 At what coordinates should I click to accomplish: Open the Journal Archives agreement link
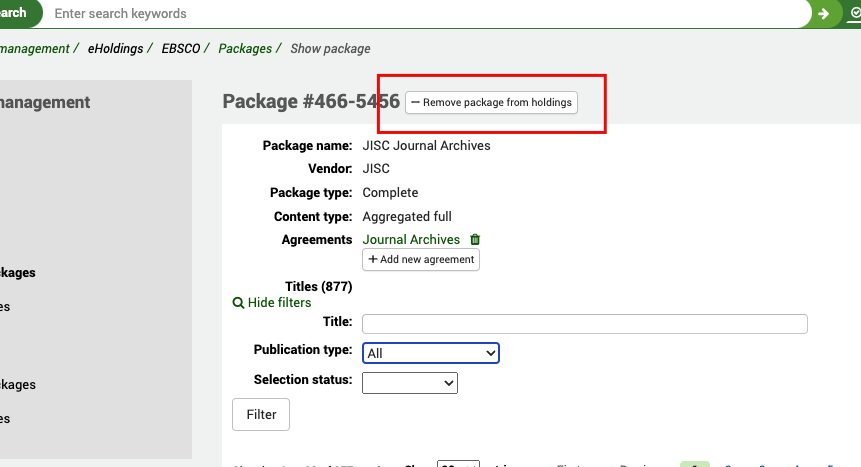click(411, 240)
